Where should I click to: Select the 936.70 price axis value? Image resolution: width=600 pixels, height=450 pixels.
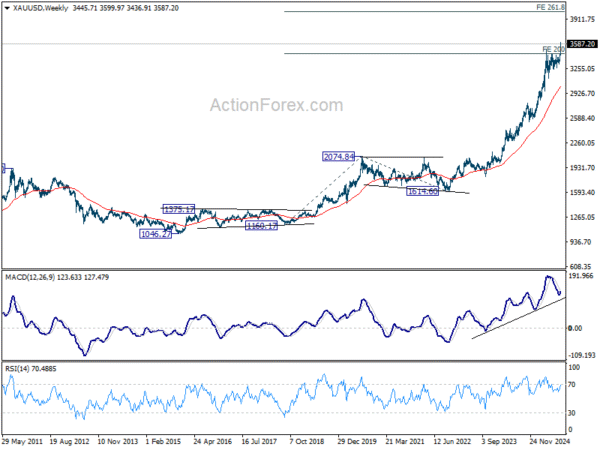[x=580, y=242]
